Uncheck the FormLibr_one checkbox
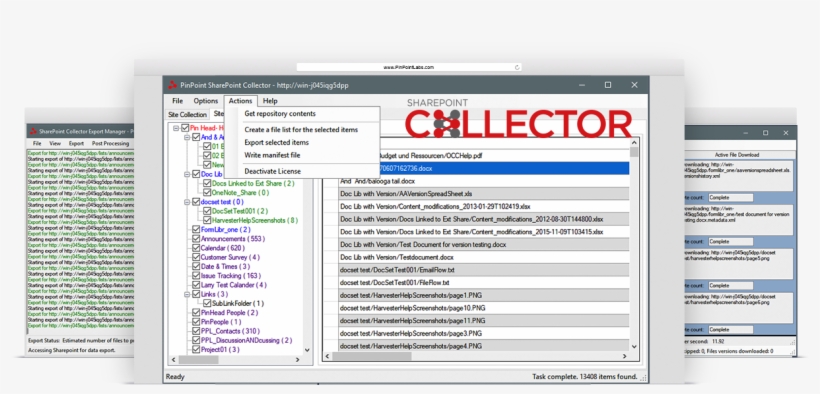Viewport: 820px width, 394px height. tap(196, 229)
